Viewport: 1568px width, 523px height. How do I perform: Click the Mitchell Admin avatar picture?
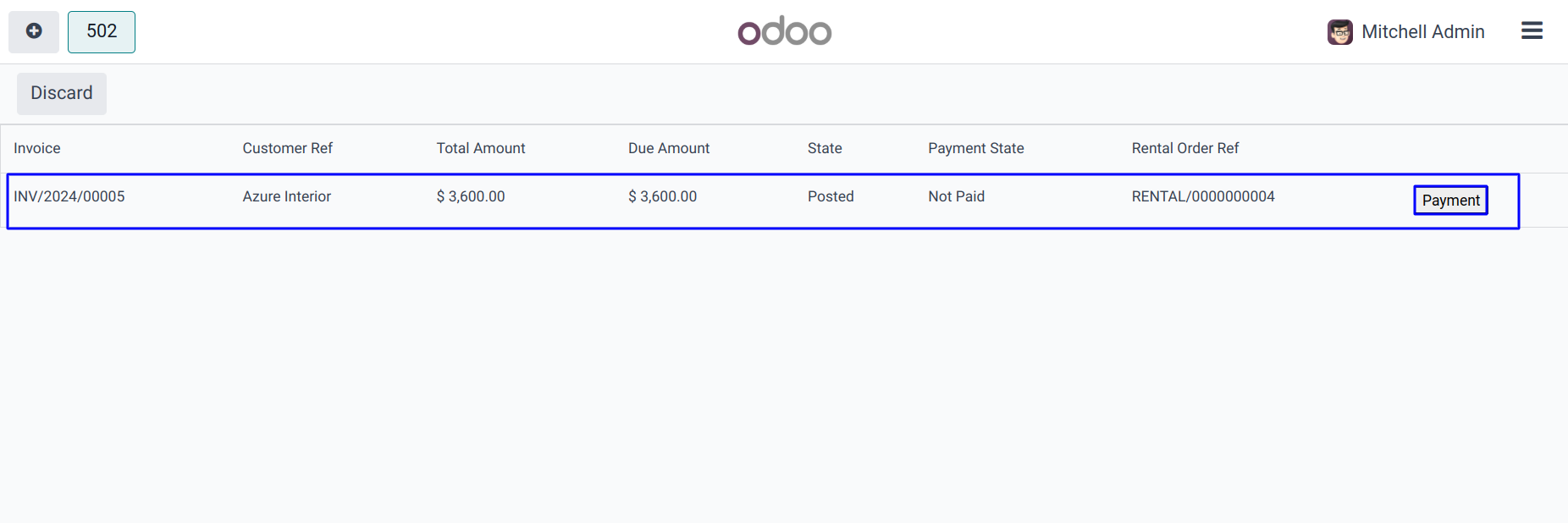pyautogui.click(x=1339, y=32)
